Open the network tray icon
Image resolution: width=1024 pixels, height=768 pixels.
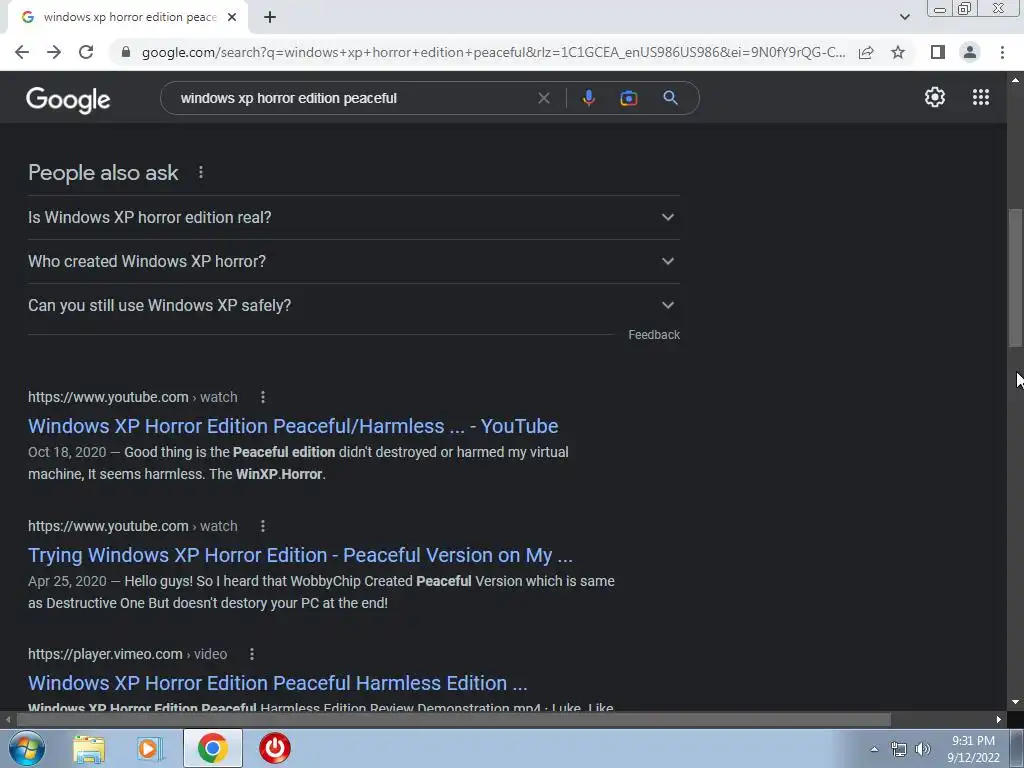coord(899,749)
